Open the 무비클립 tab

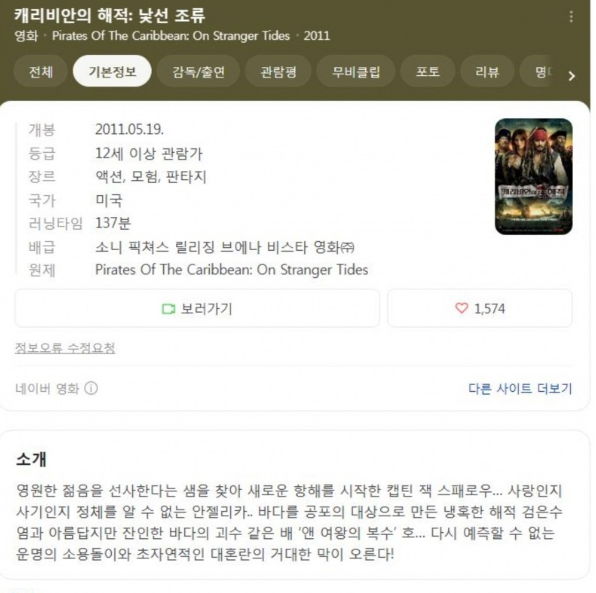[356, 71]
